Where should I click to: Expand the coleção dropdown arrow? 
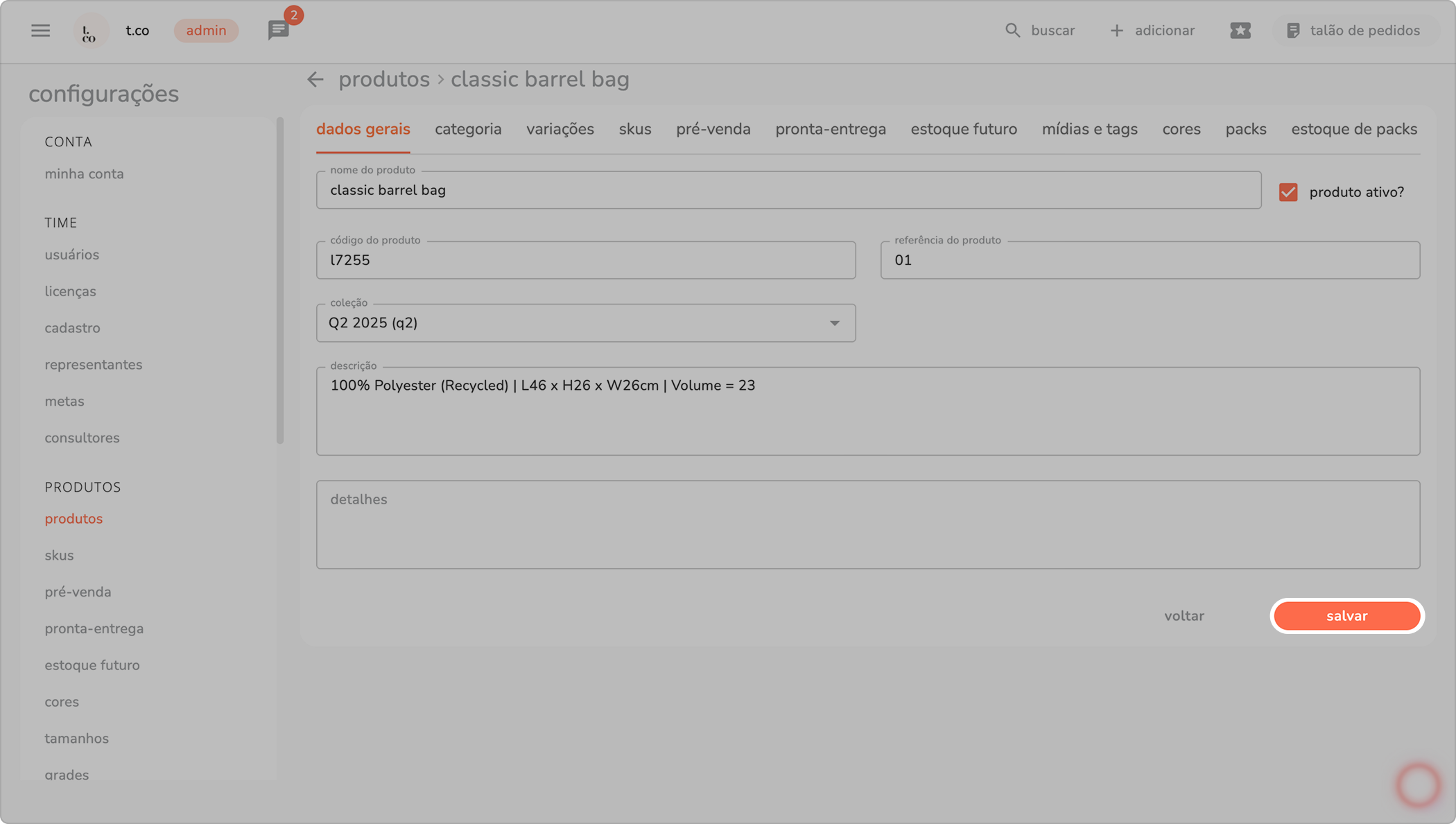(835, 323)
